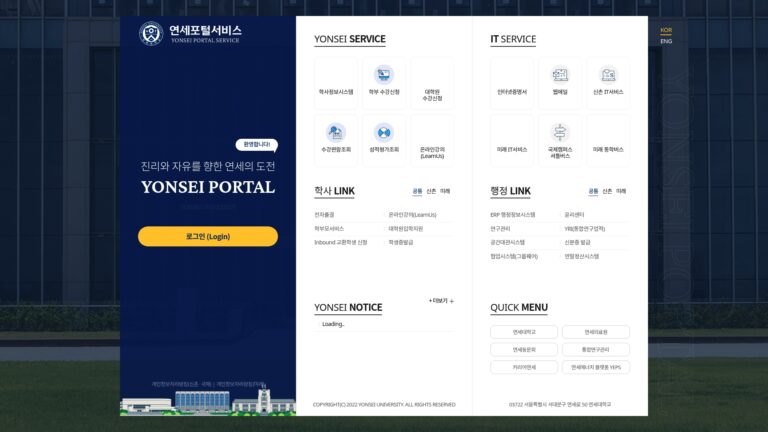Click the 연세대학교 quick menu button
Viewport: 768px width, 432px height.
pos(524,332)
